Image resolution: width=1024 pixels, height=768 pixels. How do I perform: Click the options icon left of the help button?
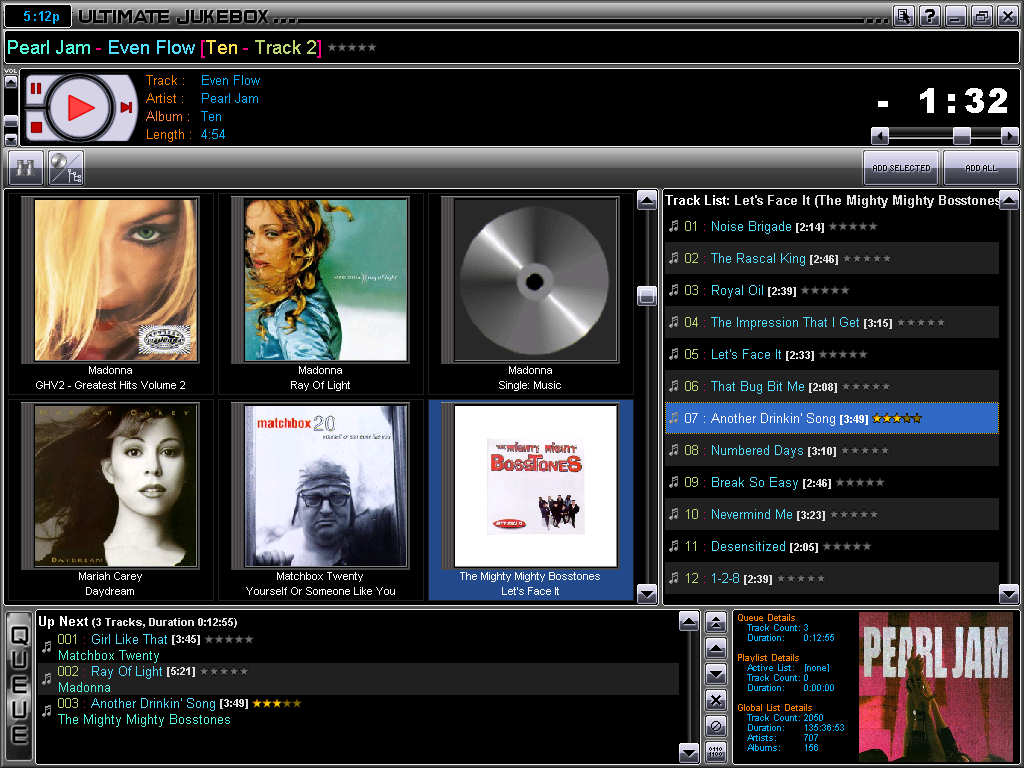(903, 16)
